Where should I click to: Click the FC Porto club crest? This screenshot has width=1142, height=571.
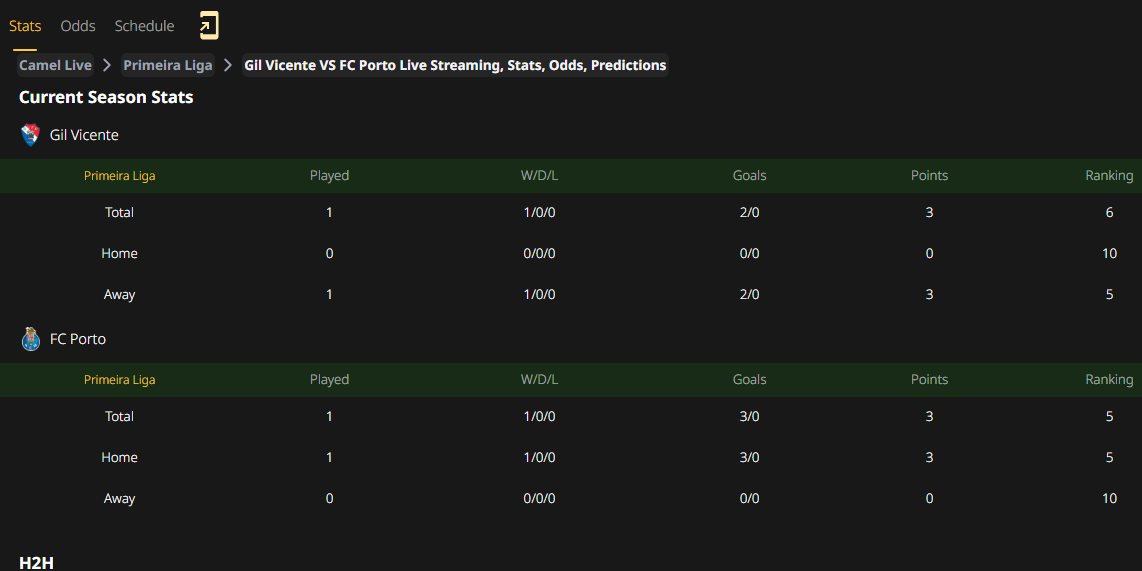31,339
